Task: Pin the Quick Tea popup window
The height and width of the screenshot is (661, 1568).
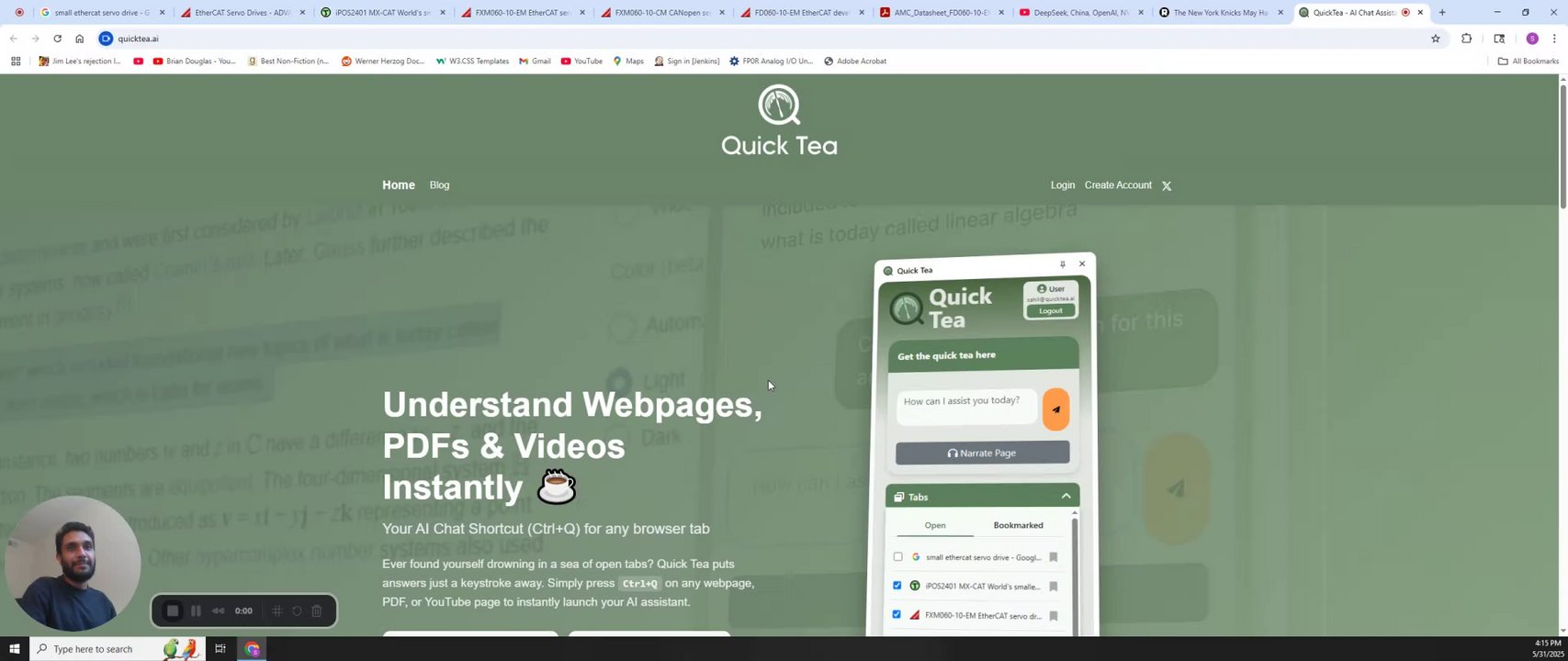Action: (x=1063, y=264)
